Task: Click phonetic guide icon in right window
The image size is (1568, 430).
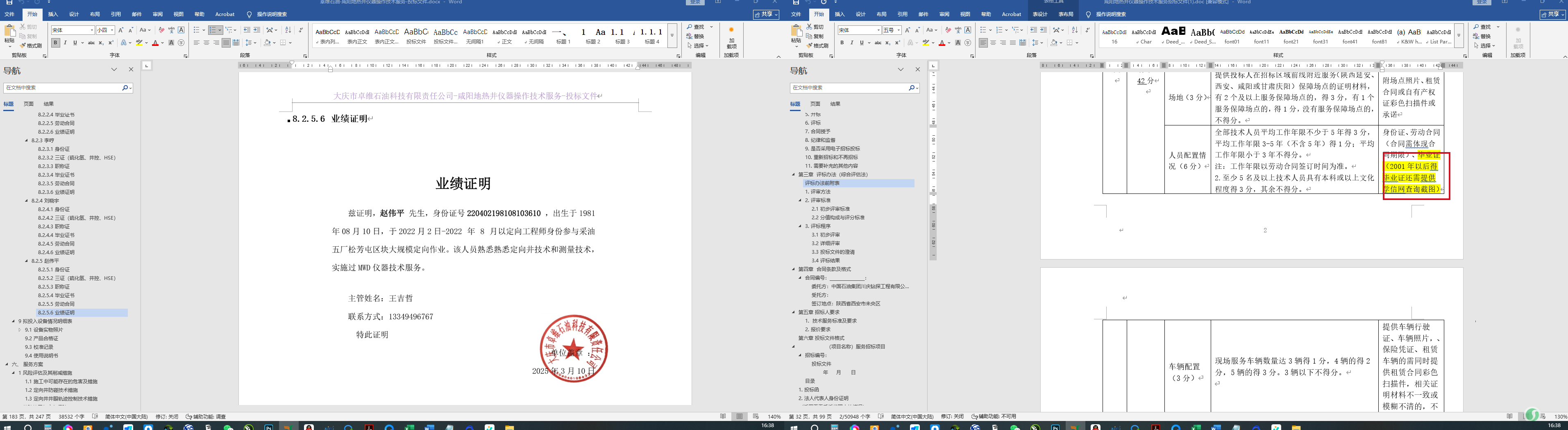Action: tap(958, 30)
